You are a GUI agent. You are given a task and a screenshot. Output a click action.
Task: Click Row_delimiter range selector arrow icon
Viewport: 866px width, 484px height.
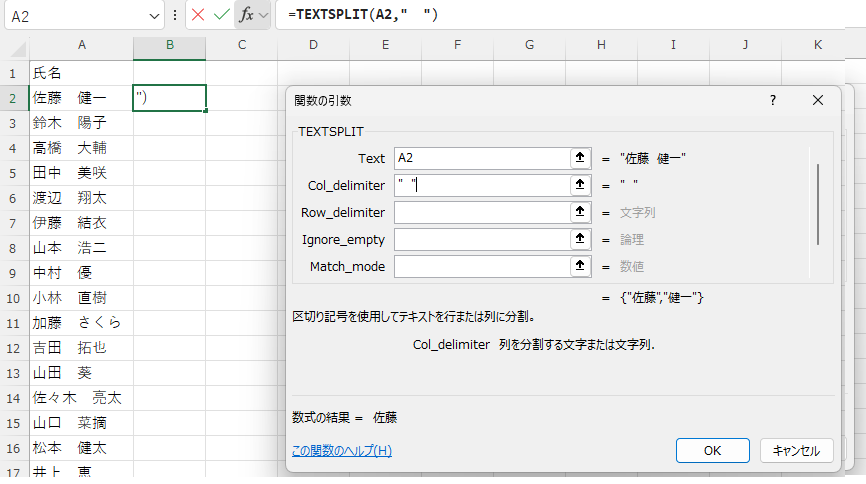pyautogui.click(x=579, y=213)
